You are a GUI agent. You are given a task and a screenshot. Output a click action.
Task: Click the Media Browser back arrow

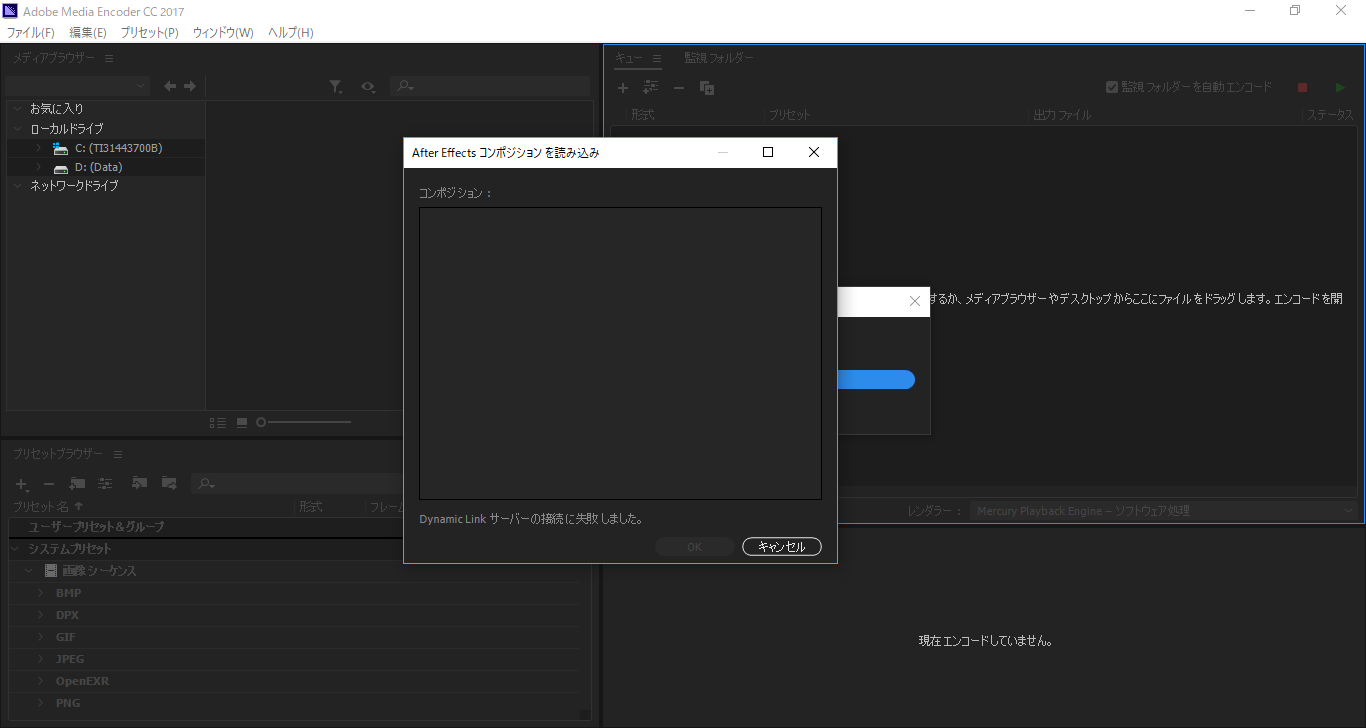[x=170, y=87]
